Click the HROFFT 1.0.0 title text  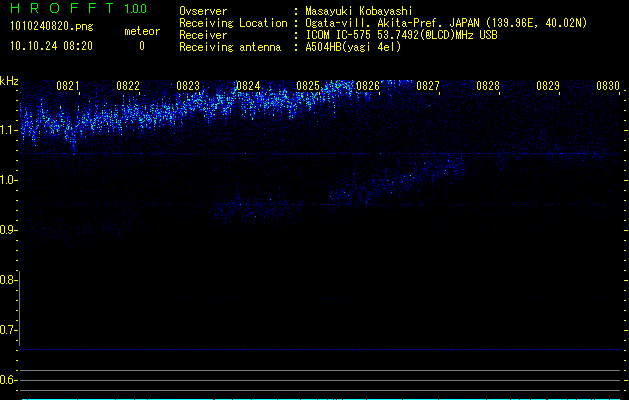[x=79, y=8]
